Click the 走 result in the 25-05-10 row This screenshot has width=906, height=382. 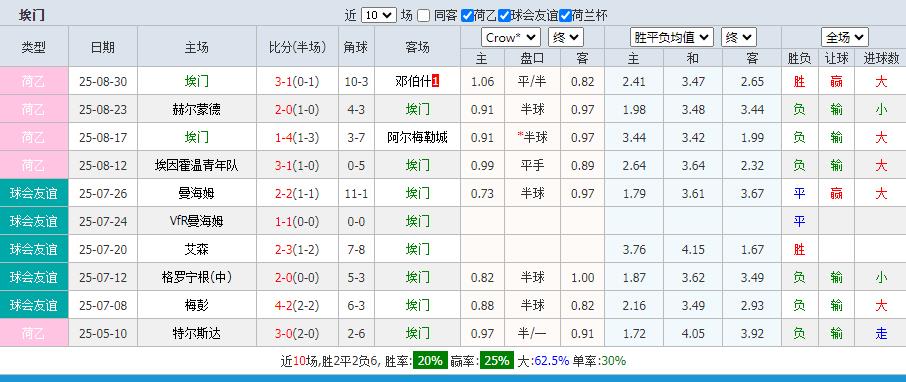881,333
